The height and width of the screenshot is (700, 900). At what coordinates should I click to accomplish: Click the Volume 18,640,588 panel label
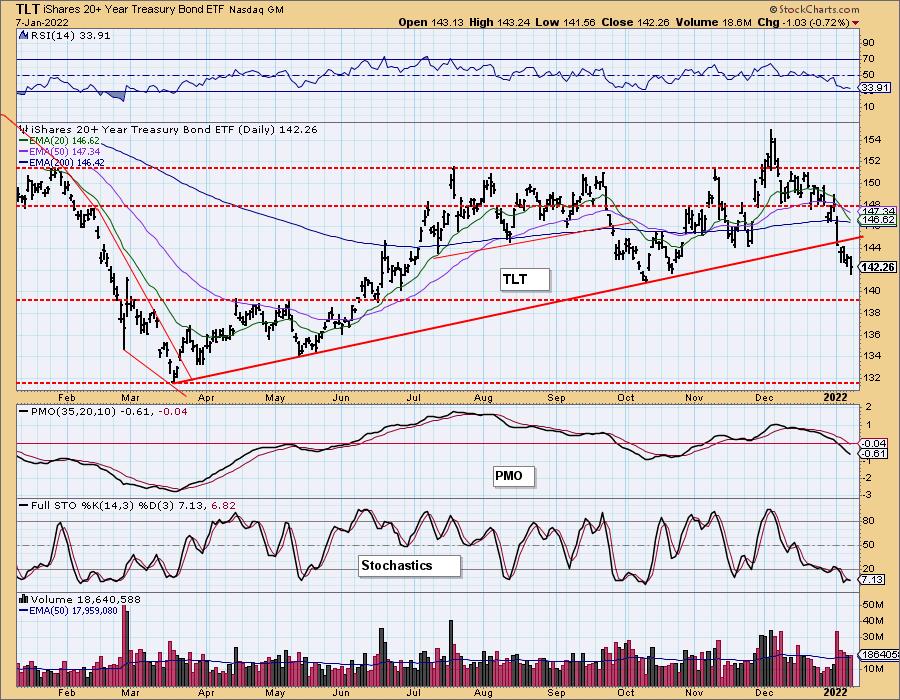coord(86,600)
